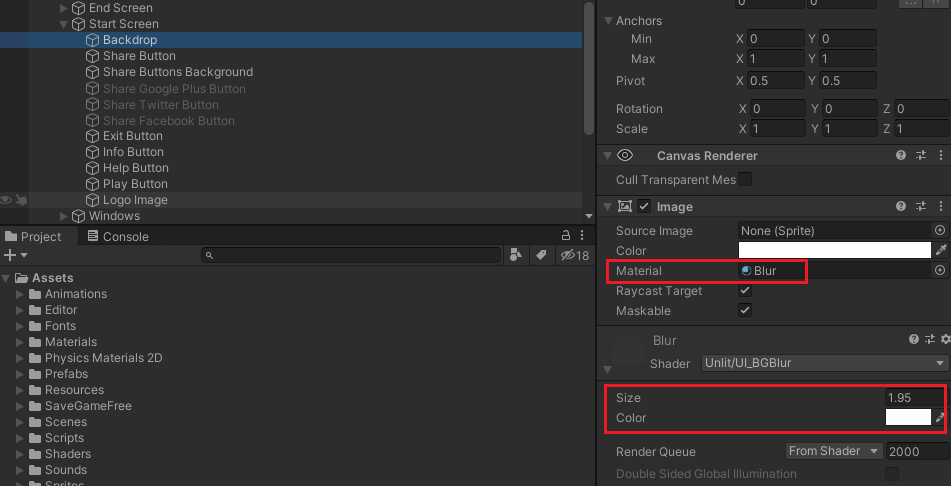Expand the Materials folder
Screen dimensions: 951x486
click(19, 342)
